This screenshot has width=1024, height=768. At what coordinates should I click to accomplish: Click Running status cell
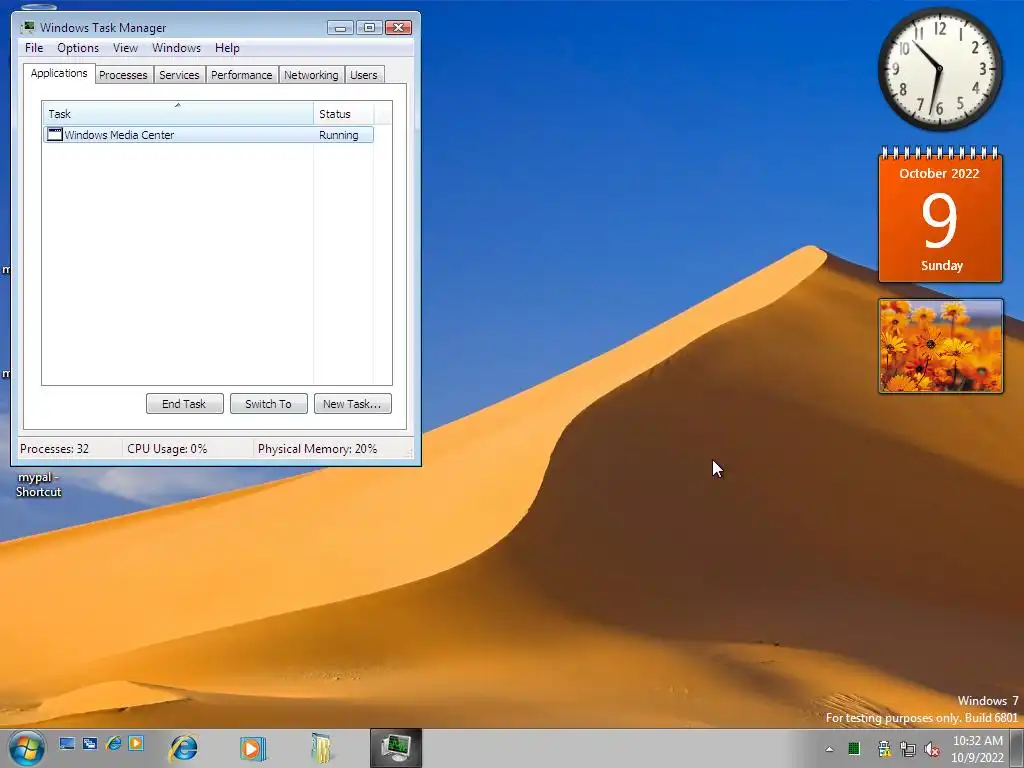[338, 135]
